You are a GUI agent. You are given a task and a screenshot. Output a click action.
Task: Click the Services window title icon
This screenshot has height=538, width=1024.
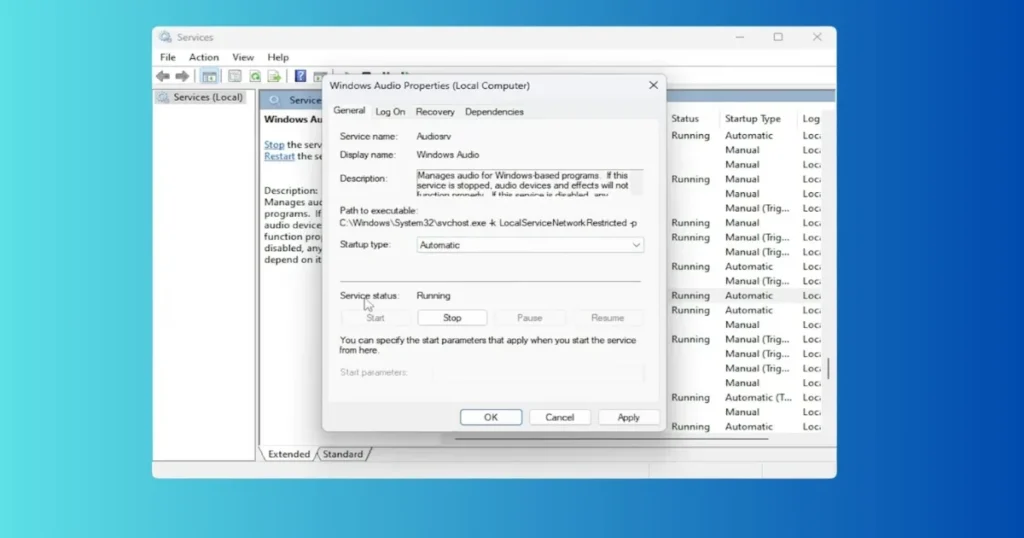(x=165, y=37)
